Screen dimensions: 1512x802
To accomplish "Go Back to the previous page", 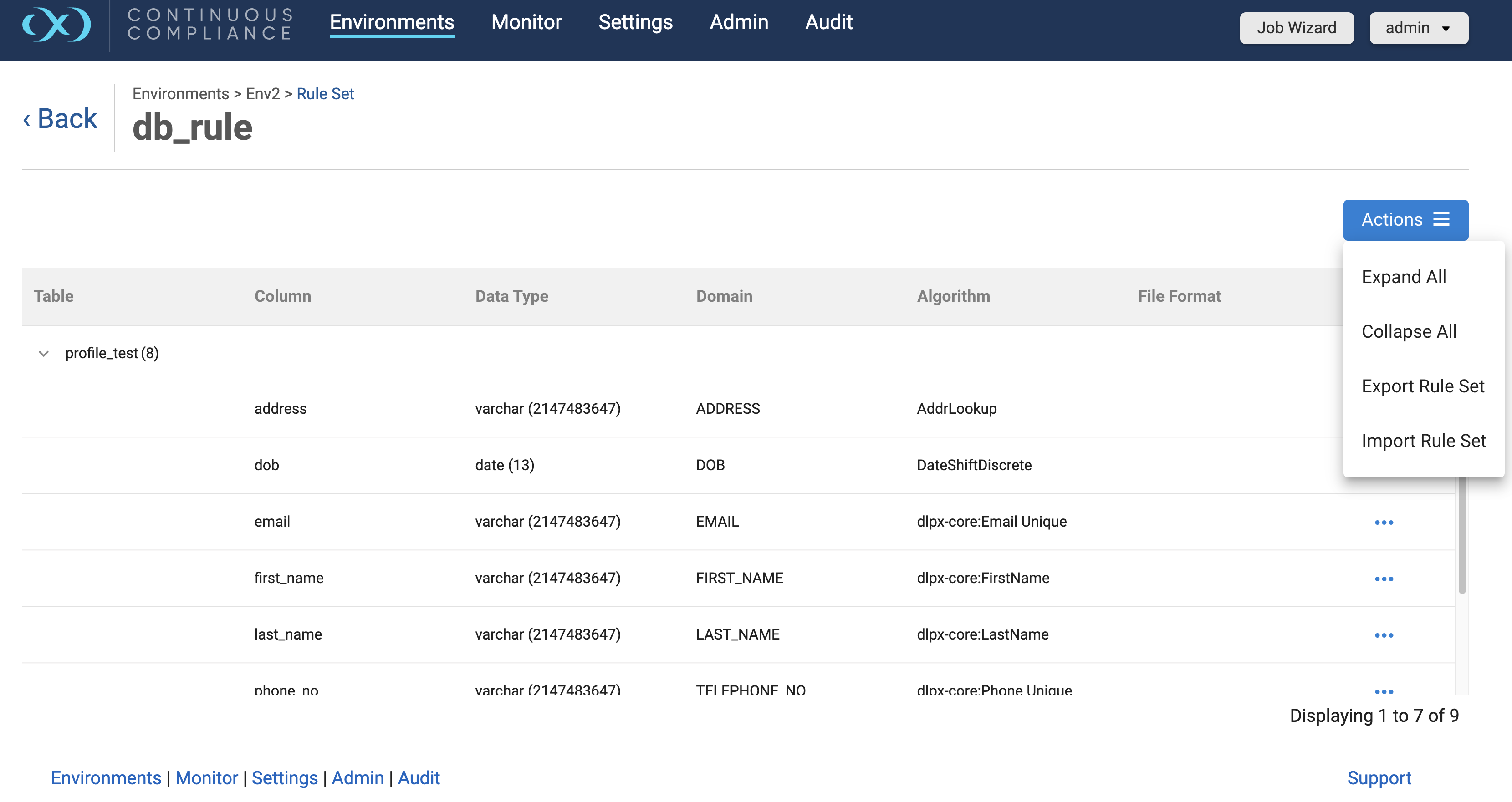I will coord(60,118).
